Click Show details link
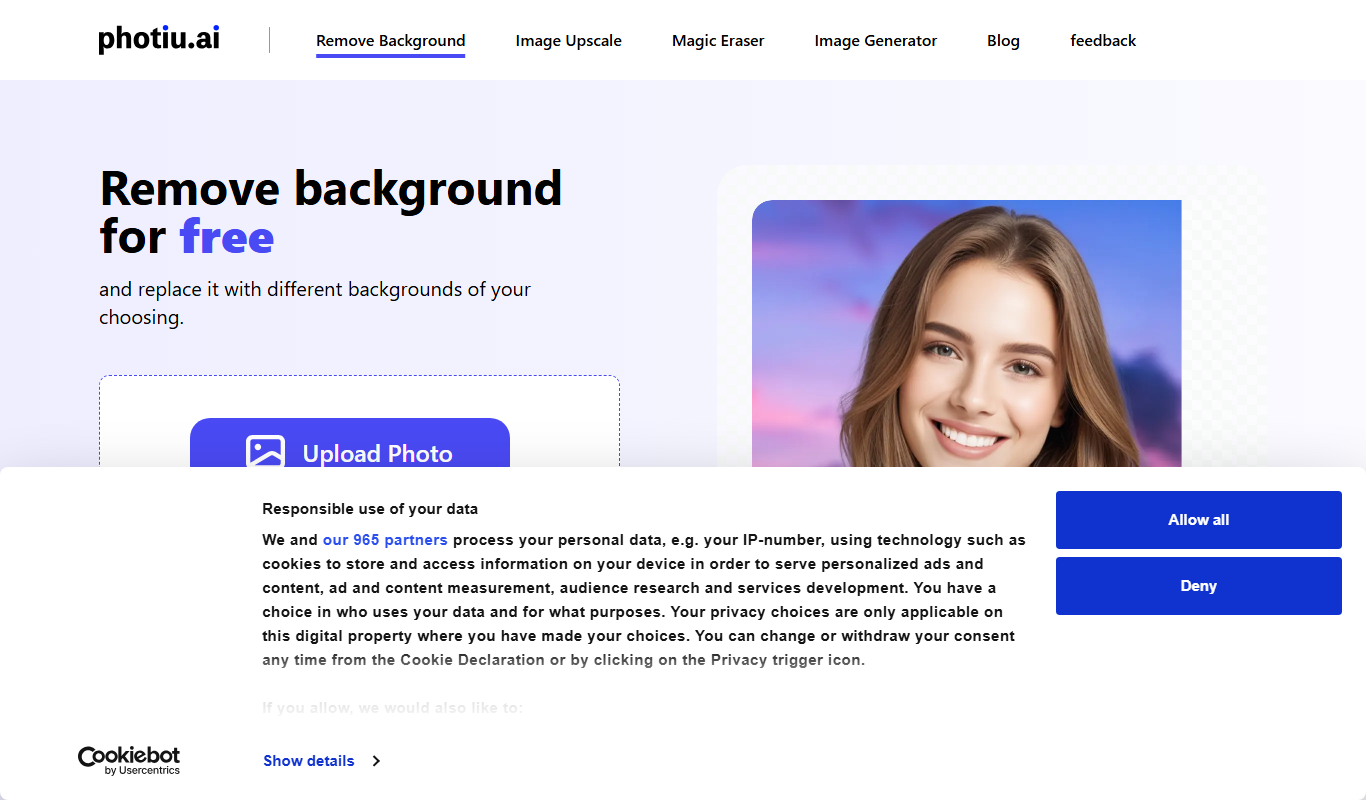The height and width of the screenshot is (800, 1366). coord(309,761)
